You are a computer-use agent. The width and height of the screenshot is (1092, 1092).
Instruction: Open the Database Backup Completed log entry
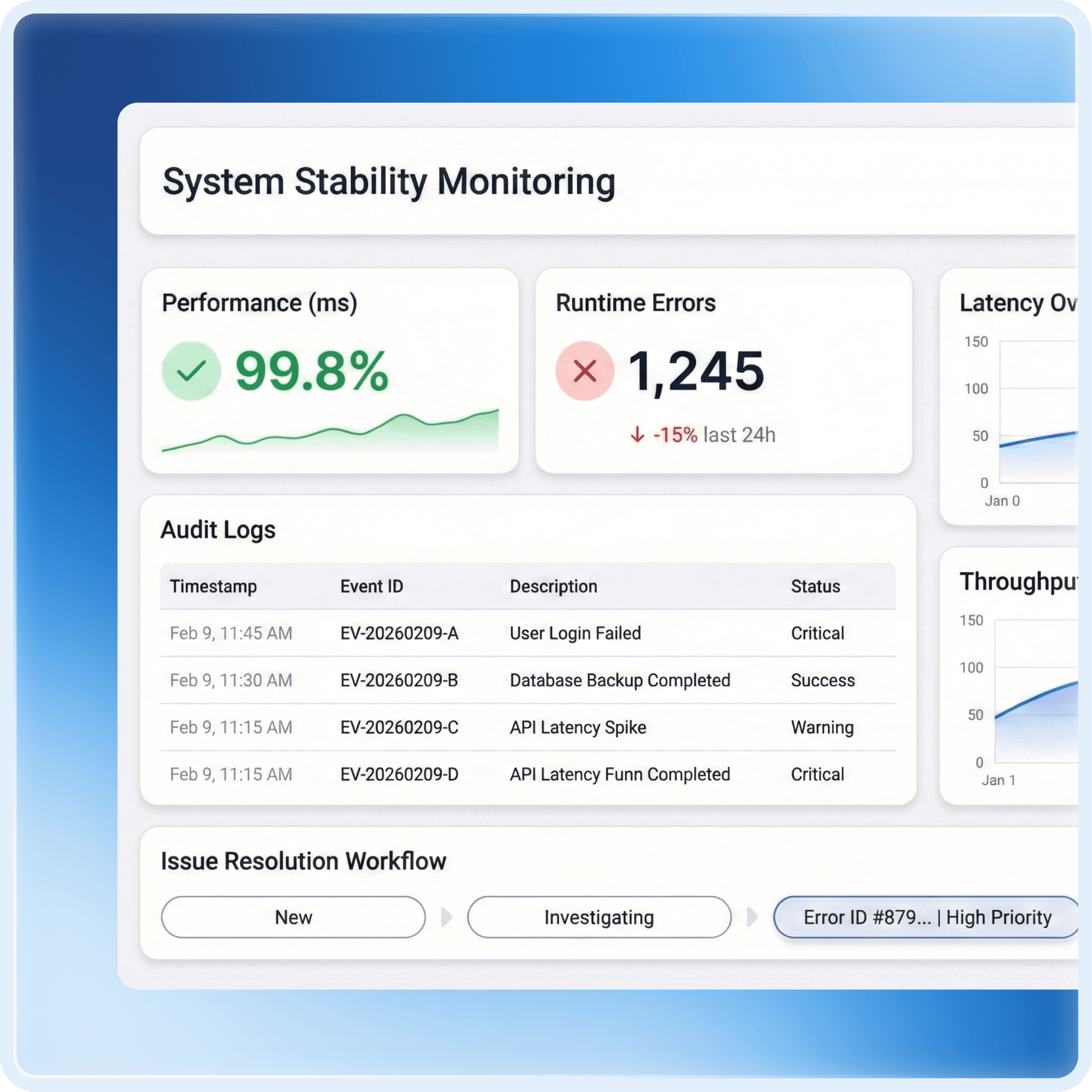click(x=620, y=680)
